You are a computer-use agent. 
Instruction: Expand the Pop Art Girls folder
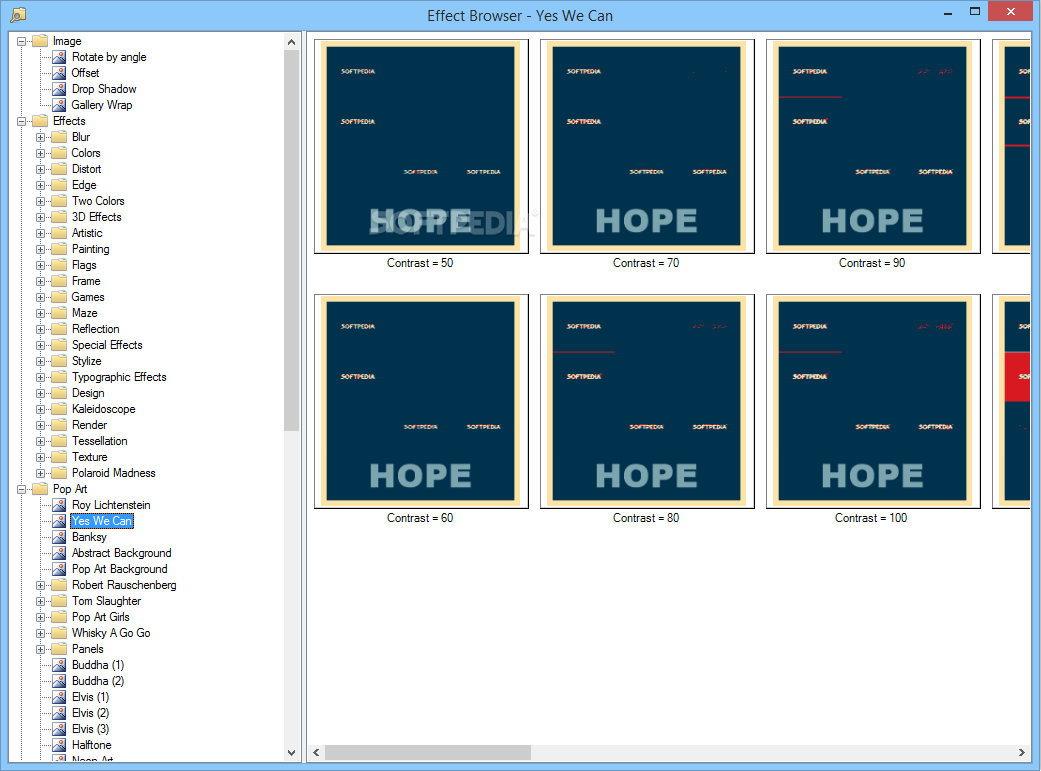(40, 618)
